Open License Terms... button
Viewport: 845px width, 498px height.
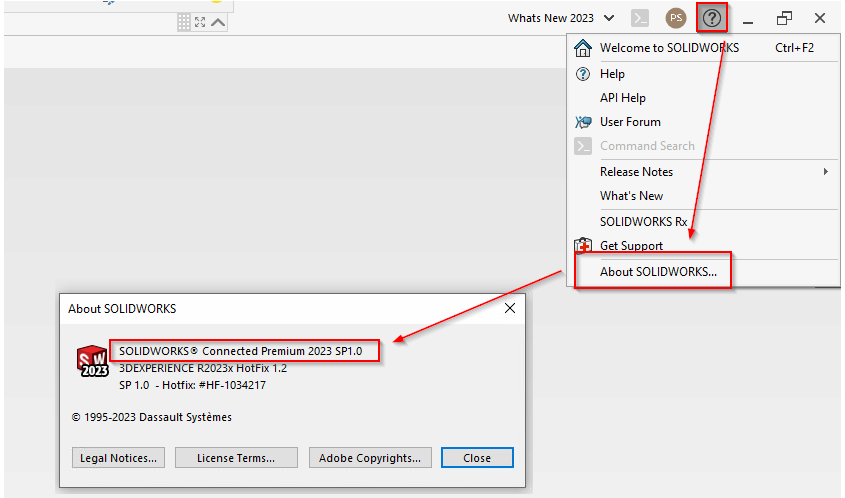pyautogui.click(x=236, y=458)
